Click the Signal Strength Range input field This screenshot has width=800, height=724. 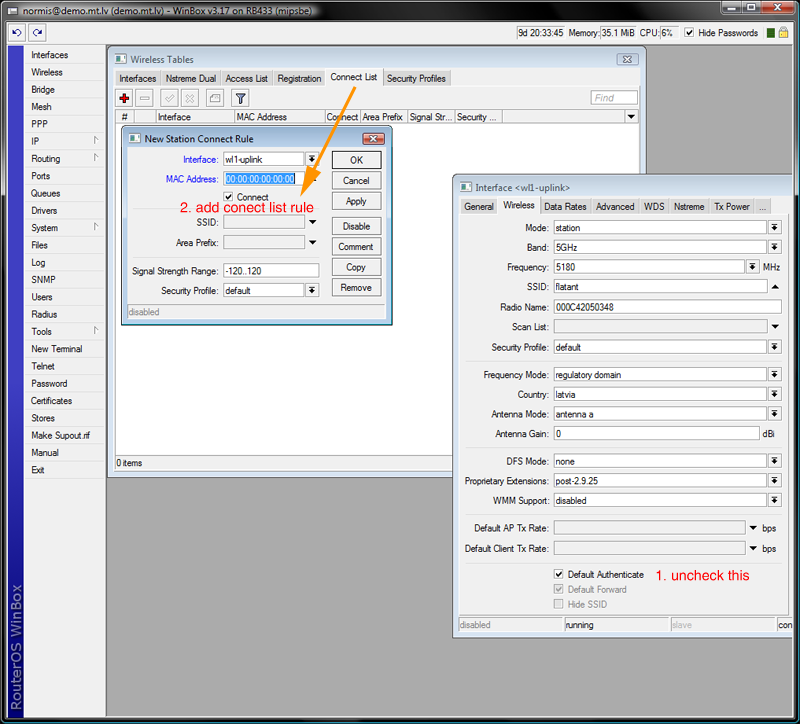(x=271, y=270)
